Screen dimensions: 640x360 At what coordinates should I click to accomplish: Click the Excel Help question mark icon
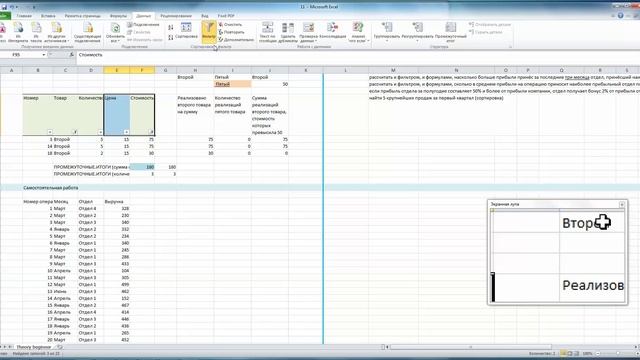pos(620,16)
